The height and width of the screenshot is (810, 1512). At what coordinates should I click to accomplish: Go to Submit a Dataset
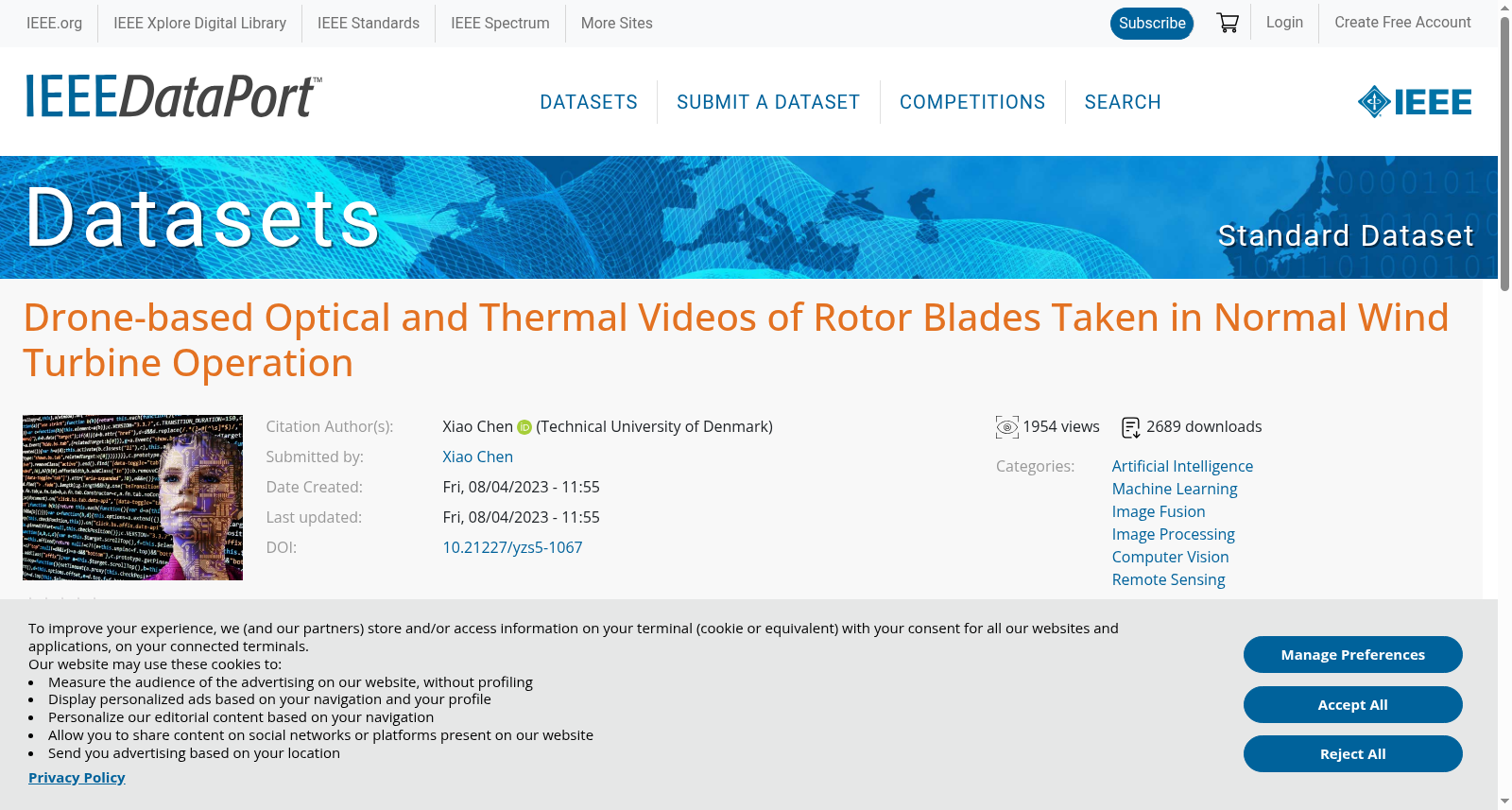(768, 102)
